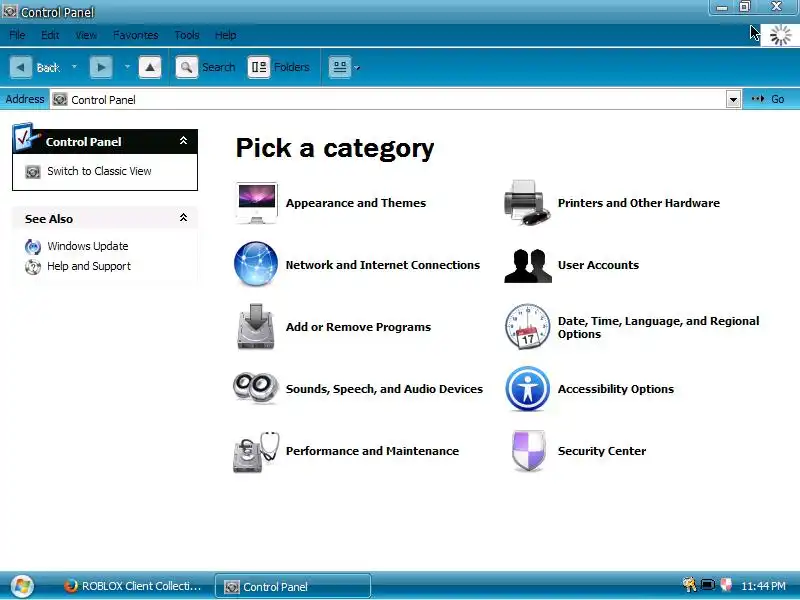This screenshot has height=600, width=800.
Task: Click the Switch to Classic View icon
Action: [33, 171]
